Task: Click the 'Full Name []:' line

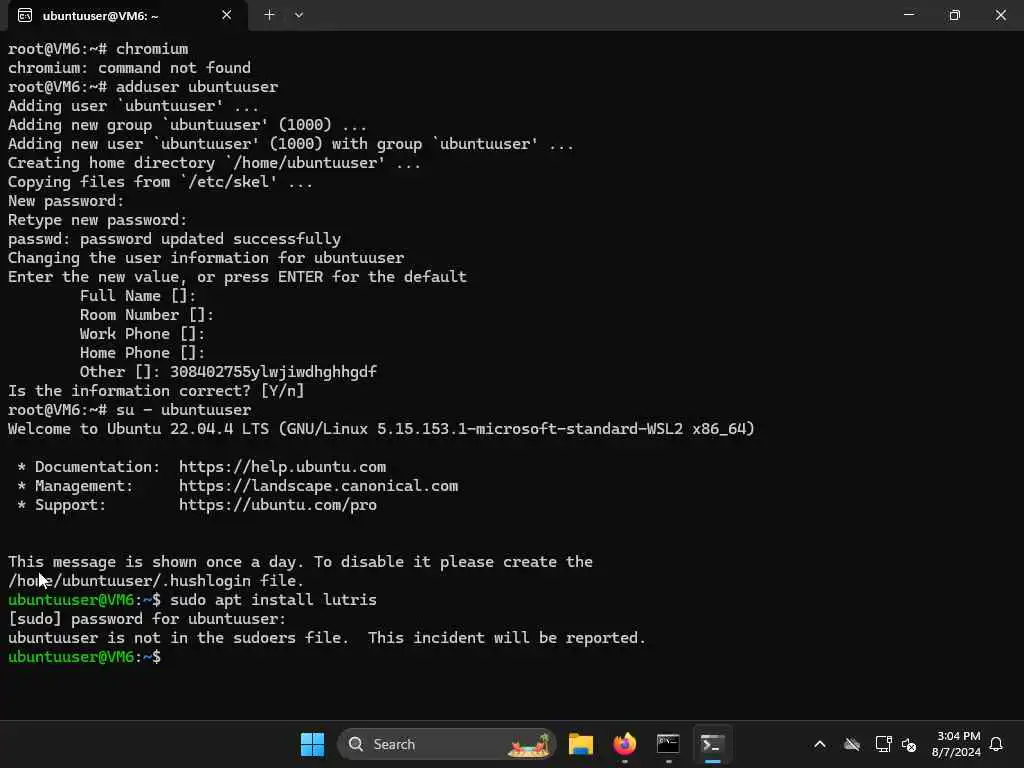Action: (x=137, y=296)
